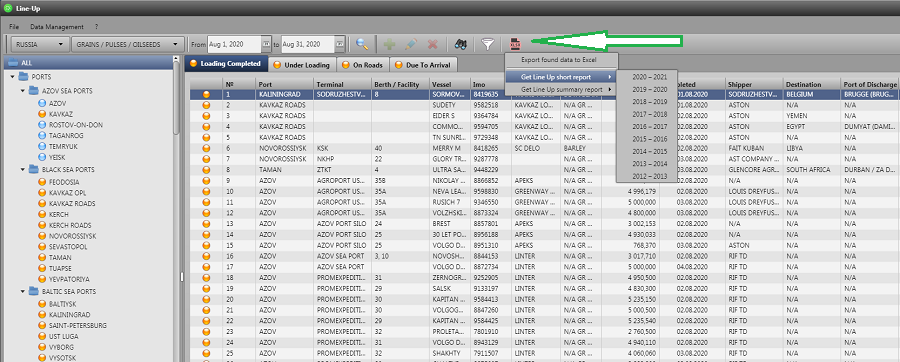The height and width of the screenshot is (362, 900).
Task: Select KERCH ROADS in the tree
Action: 70,225
